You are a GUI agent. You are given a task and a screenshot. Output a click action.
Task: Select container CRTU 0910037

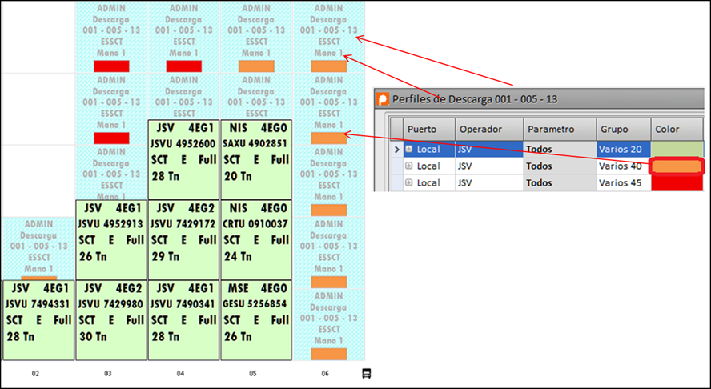256,240
